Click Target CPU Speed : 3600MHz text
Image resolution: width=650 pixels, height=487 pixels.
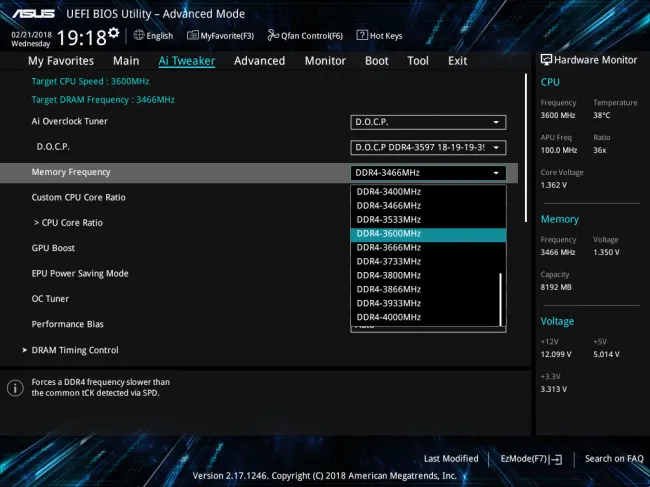[90, 81]
